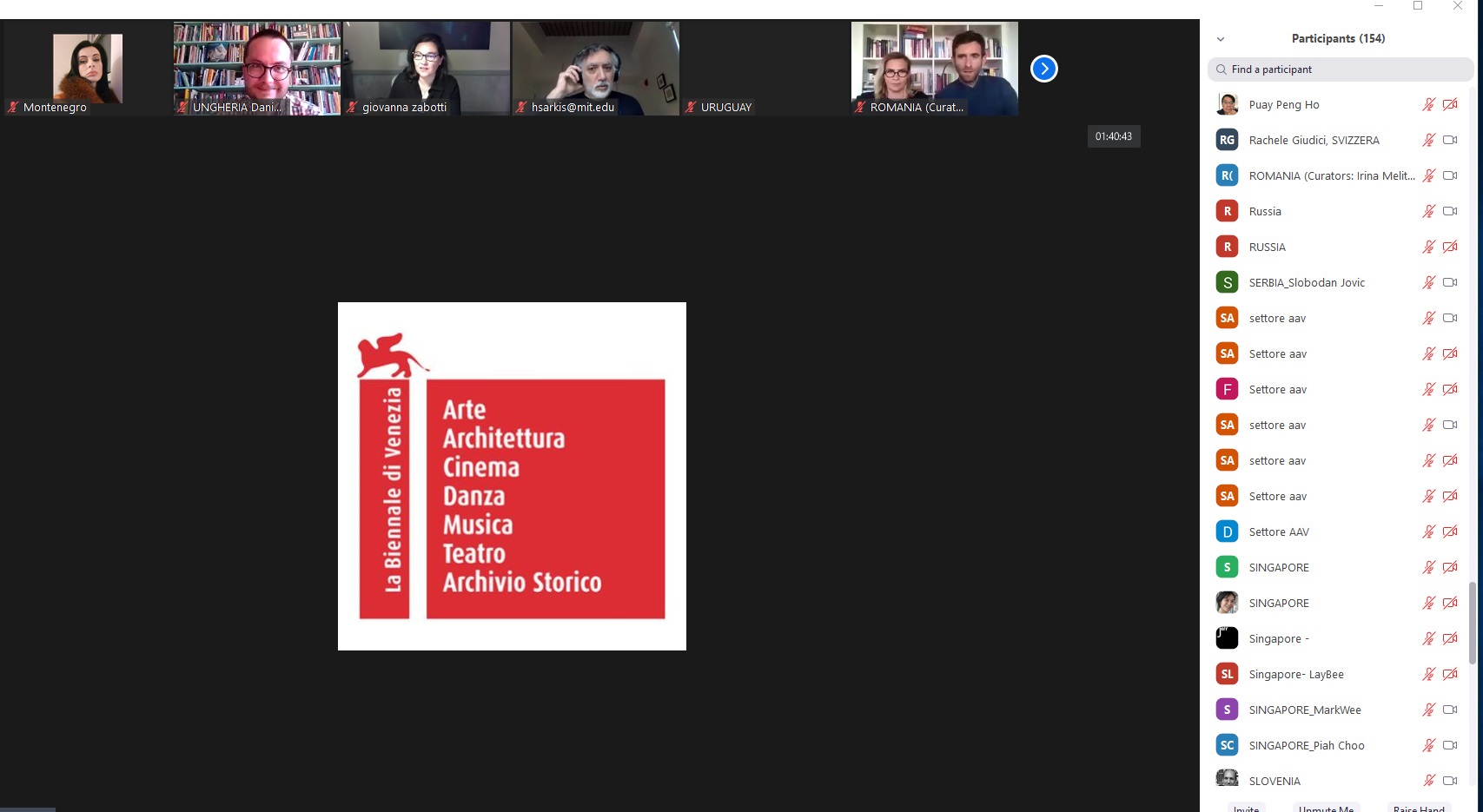Viewport: 1483px width, 812px height.
Task: Select participant Singapore- LayBee
Action: (x=1338, y=674)
